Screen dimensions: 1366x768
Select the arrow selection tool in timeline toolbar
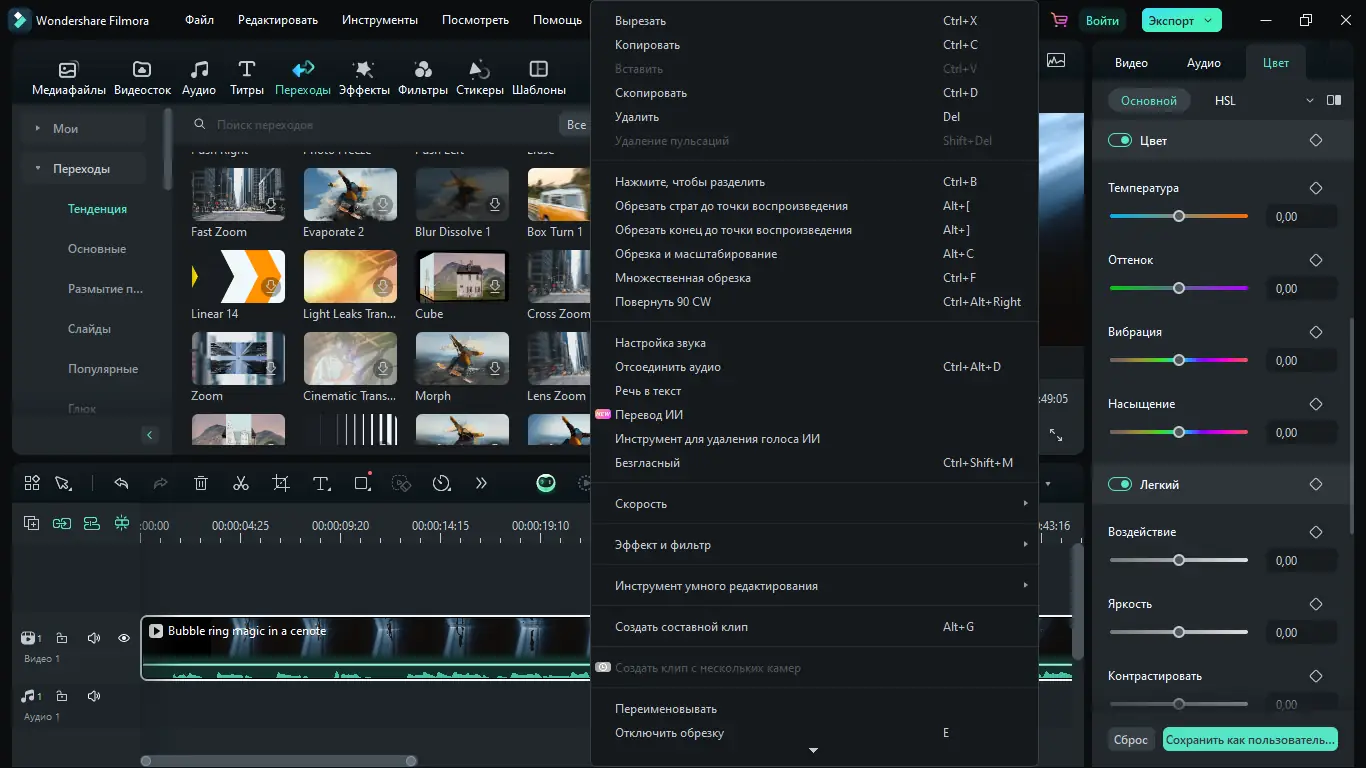click(x=63, y=483)
